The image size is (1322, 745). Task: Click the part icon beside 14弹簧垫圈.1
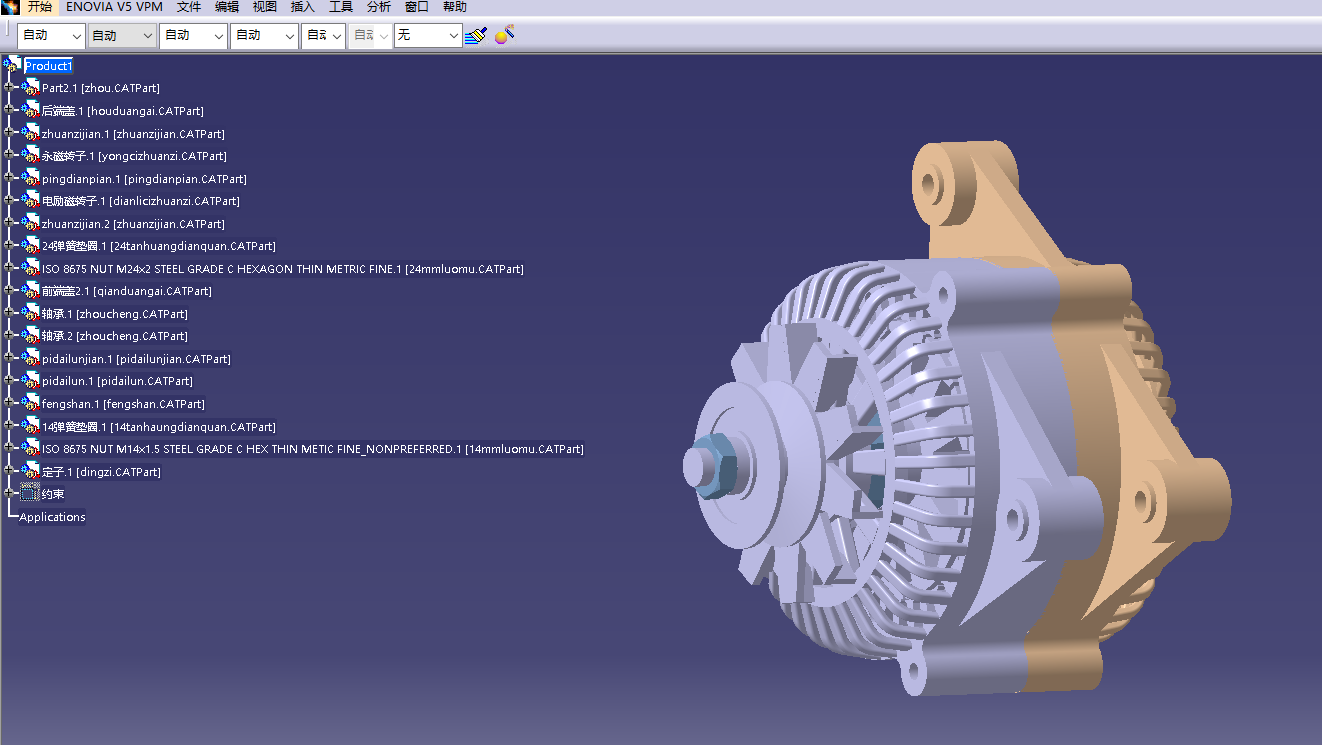[31, 426]
